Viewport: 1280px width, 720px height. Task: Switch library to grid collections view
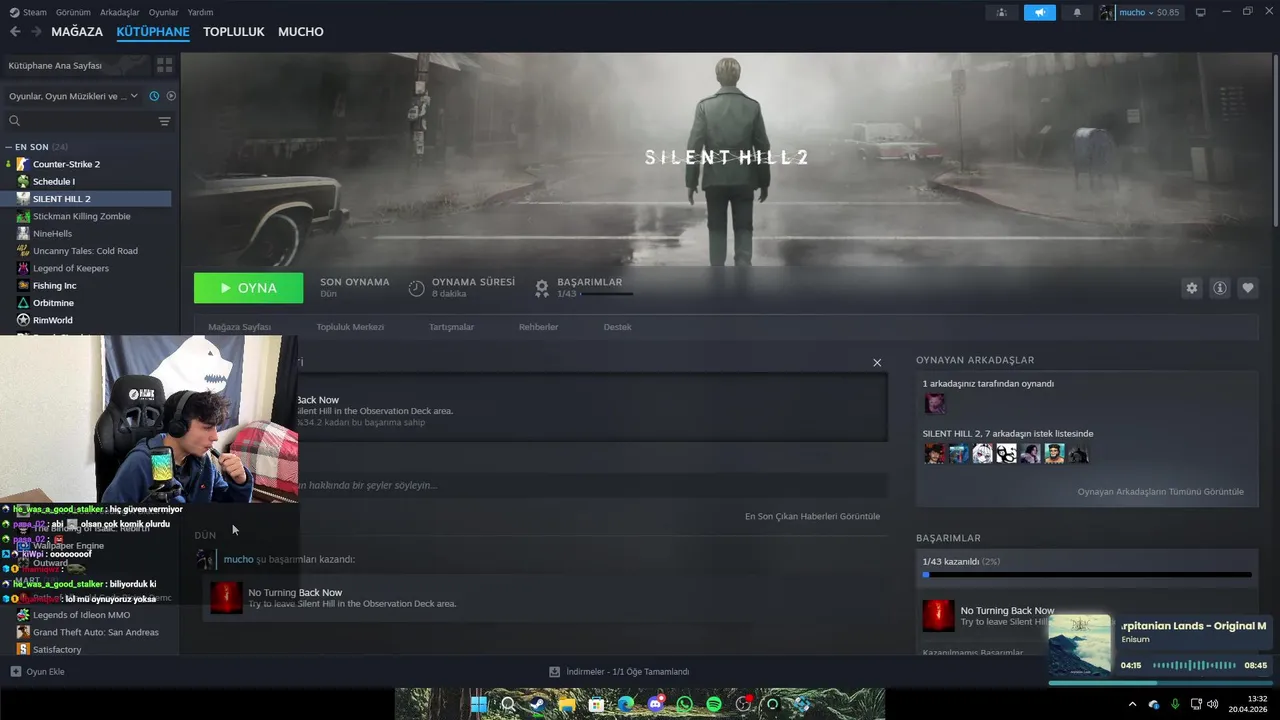pos(165,65)
